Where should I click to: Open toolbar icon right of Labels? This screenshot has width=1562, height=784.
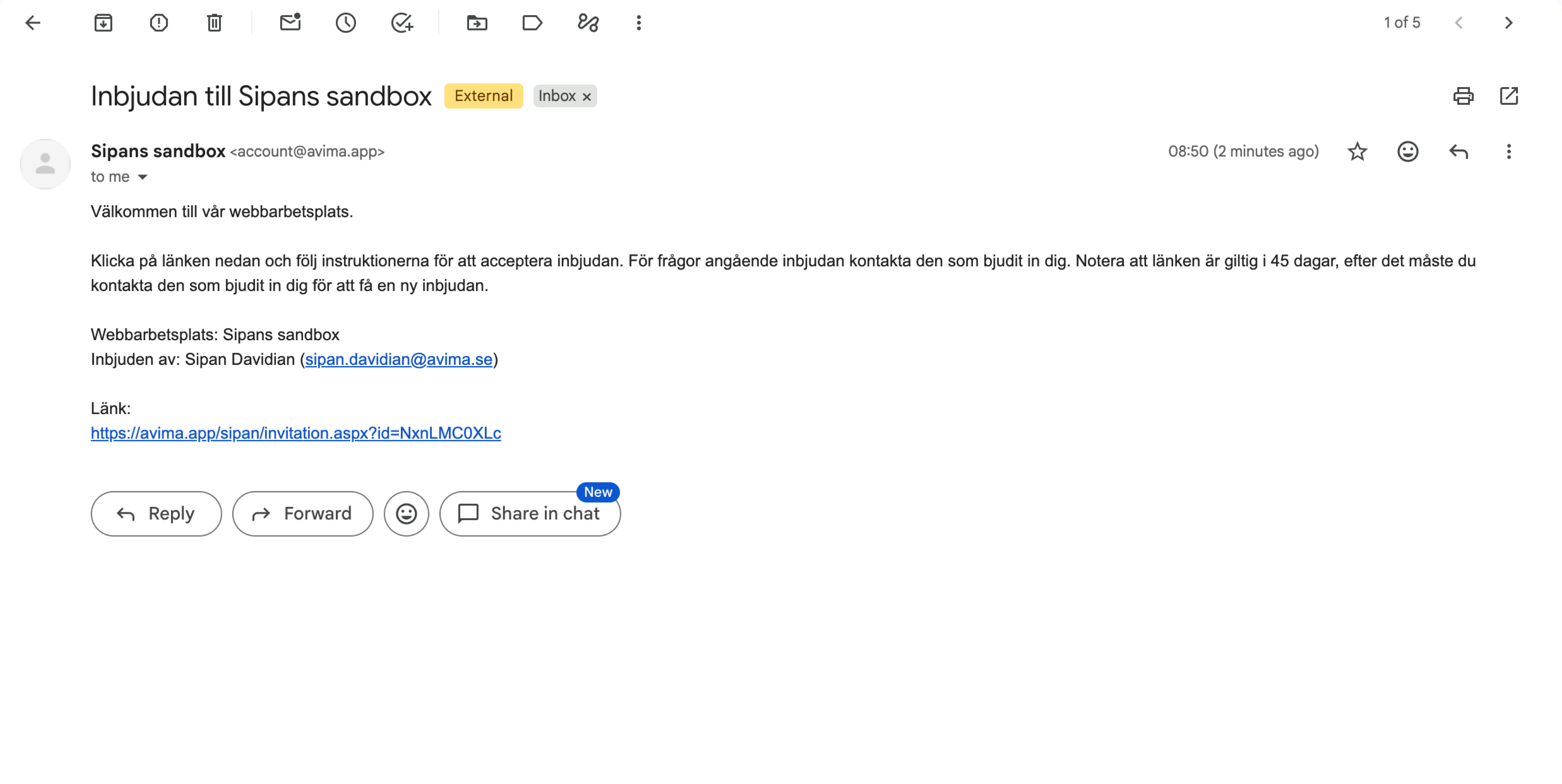(x=588, y=23)
